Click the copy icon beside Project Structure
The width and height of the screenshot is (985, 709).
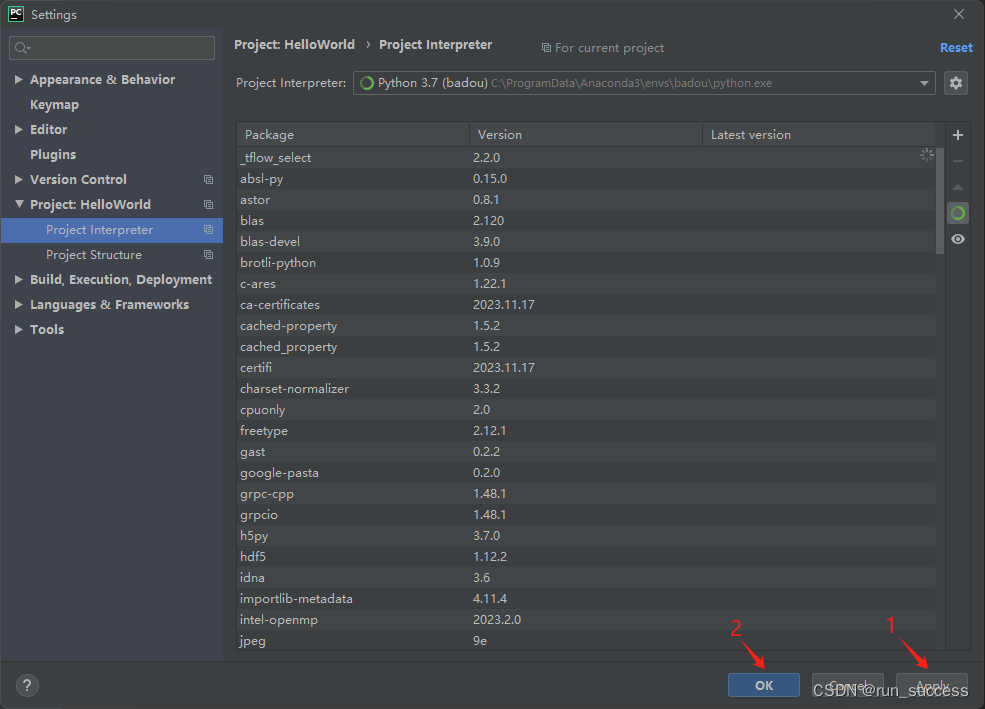coord(209,254)
